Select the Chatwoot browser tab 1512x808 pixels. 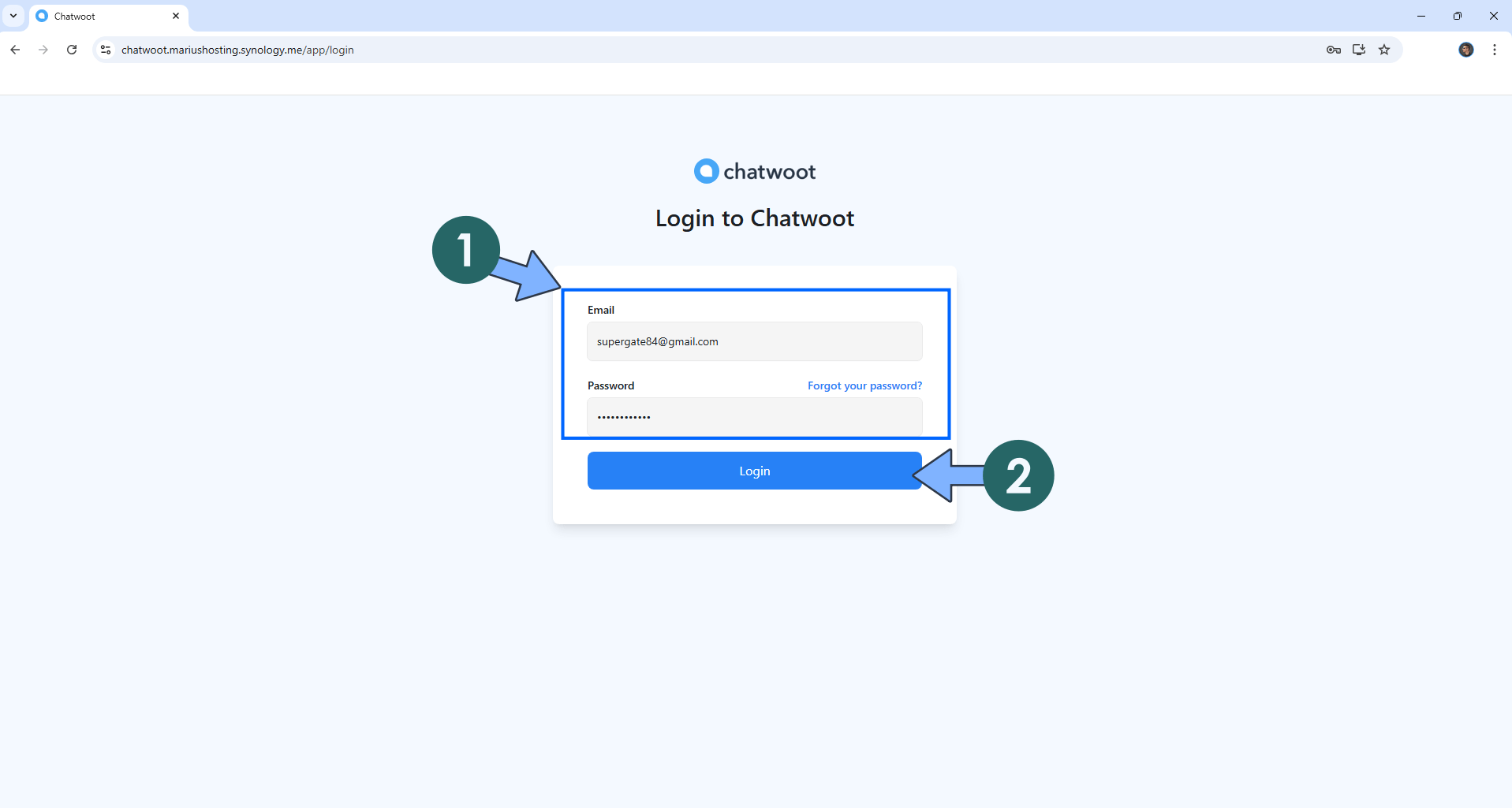pos(103,17)
